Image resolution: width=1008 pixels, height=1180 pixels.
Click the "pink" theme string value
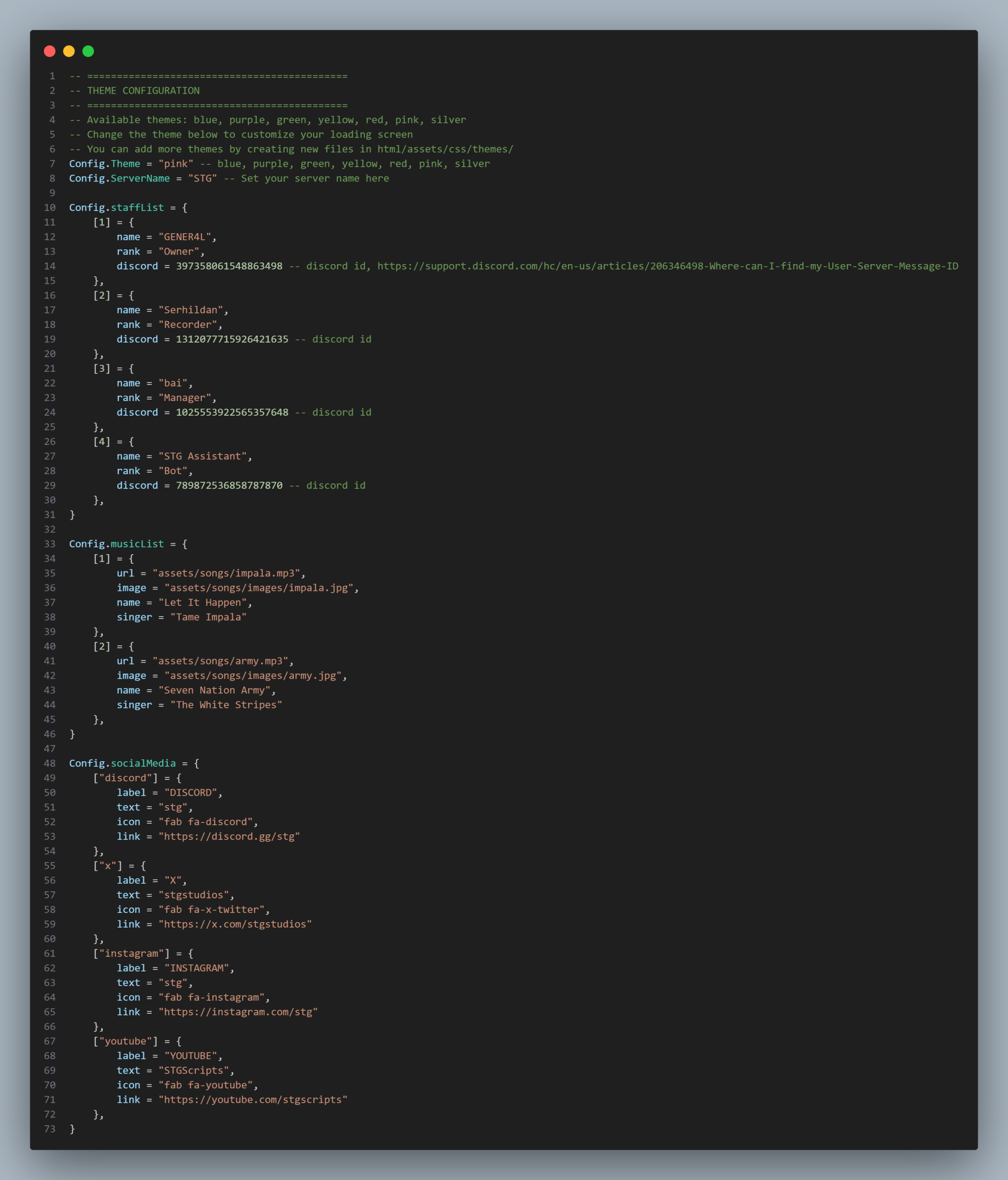pos(175,163)
